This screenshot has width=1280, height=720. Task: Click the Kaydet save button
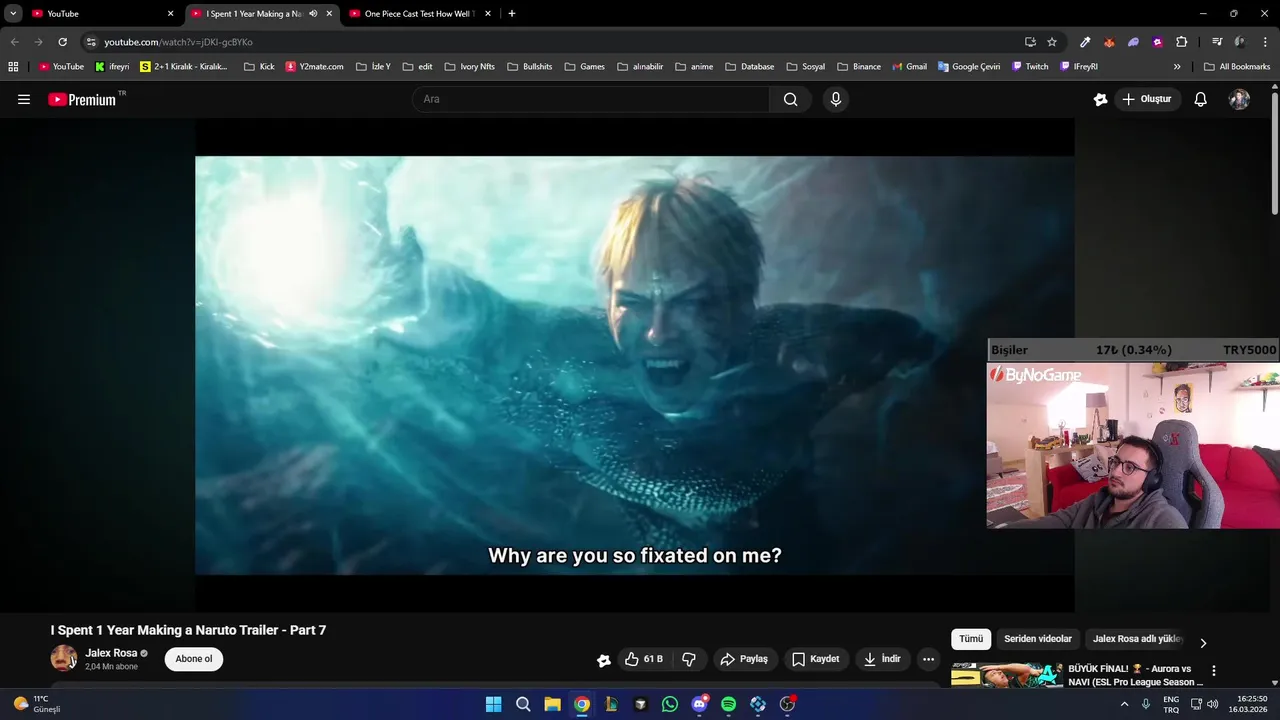point(816,659)
